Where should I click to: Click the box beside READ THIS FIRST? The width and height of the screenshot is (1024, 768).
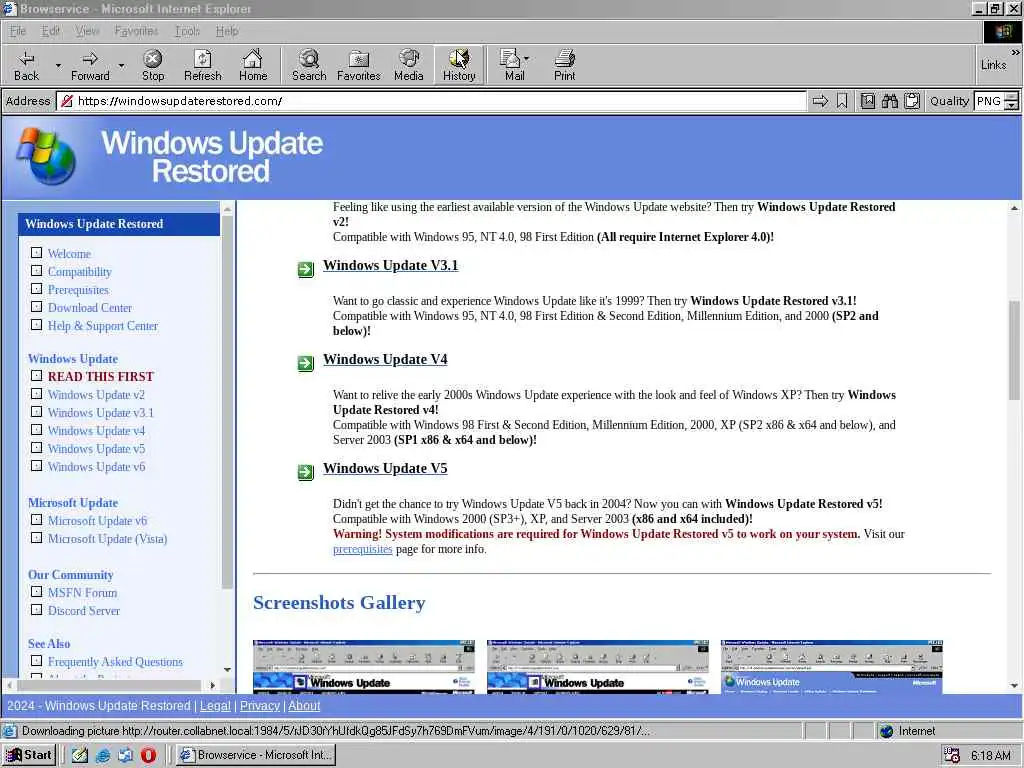[37, 376]
